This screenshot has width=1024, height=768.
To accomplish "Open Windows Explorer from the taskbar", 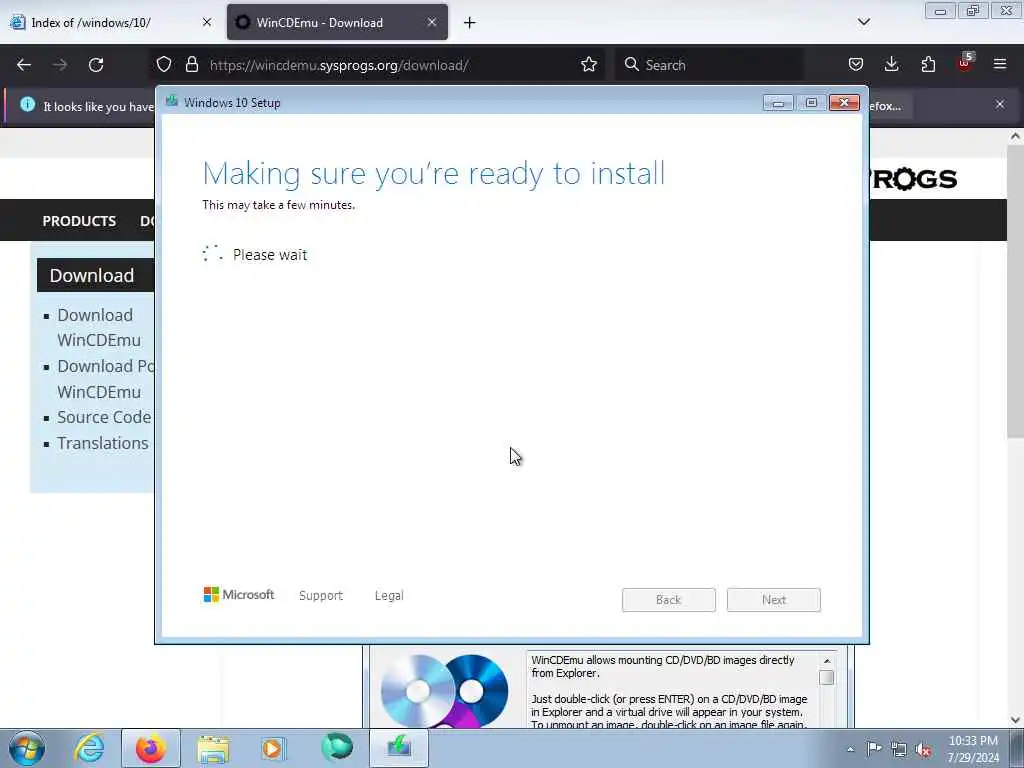I will click(x=213, y=748).
